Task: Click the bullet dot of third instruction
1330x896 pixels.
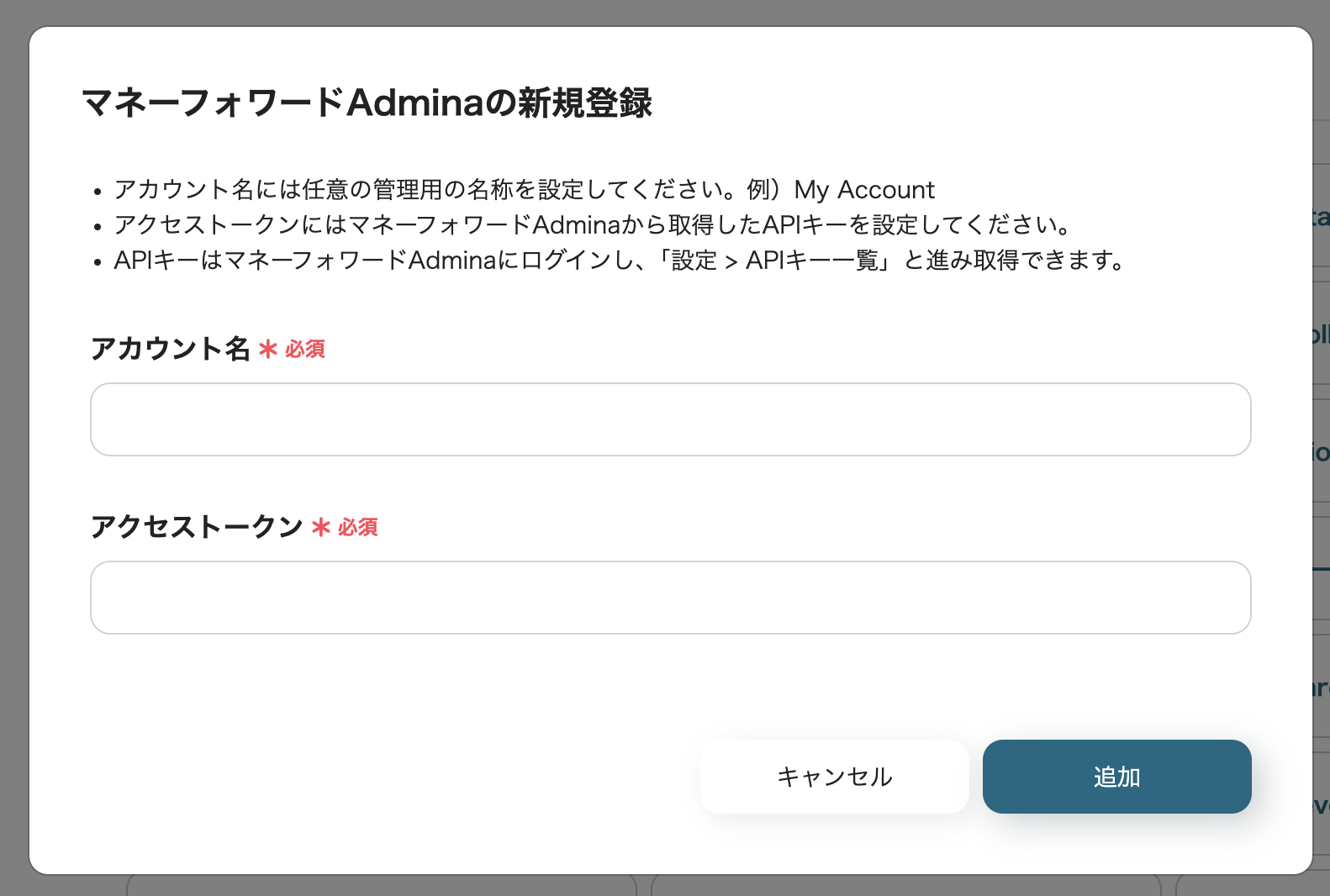Action: point(98,262)
